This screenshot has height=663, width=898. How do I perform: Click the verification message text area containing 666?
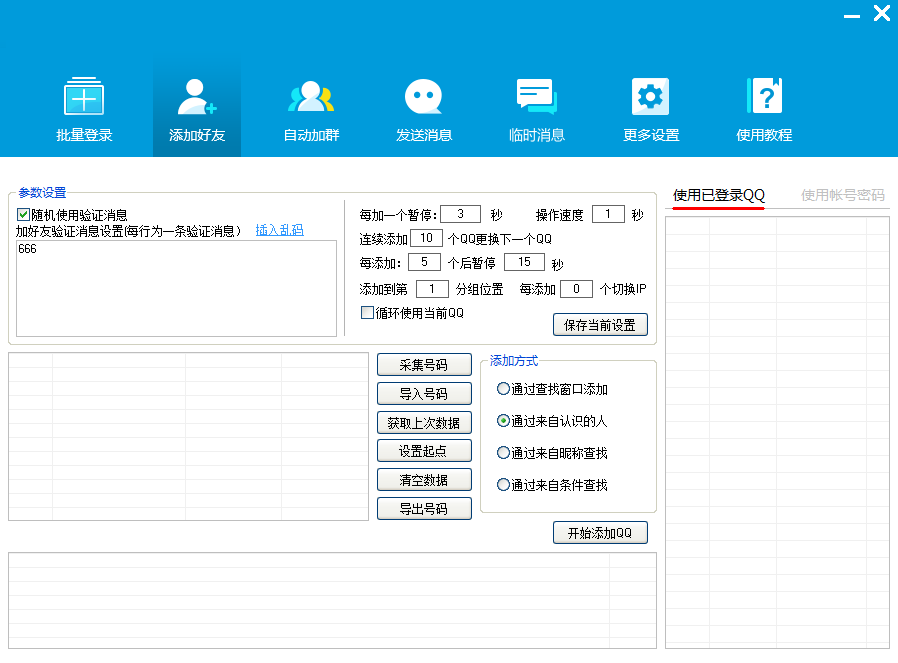tap(176, 289)
